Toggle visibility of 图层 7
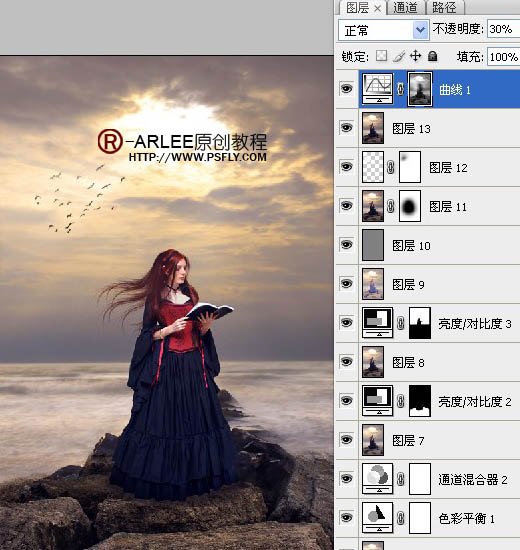The width and height of the screenshot is (520, 550). click(346, 439)
